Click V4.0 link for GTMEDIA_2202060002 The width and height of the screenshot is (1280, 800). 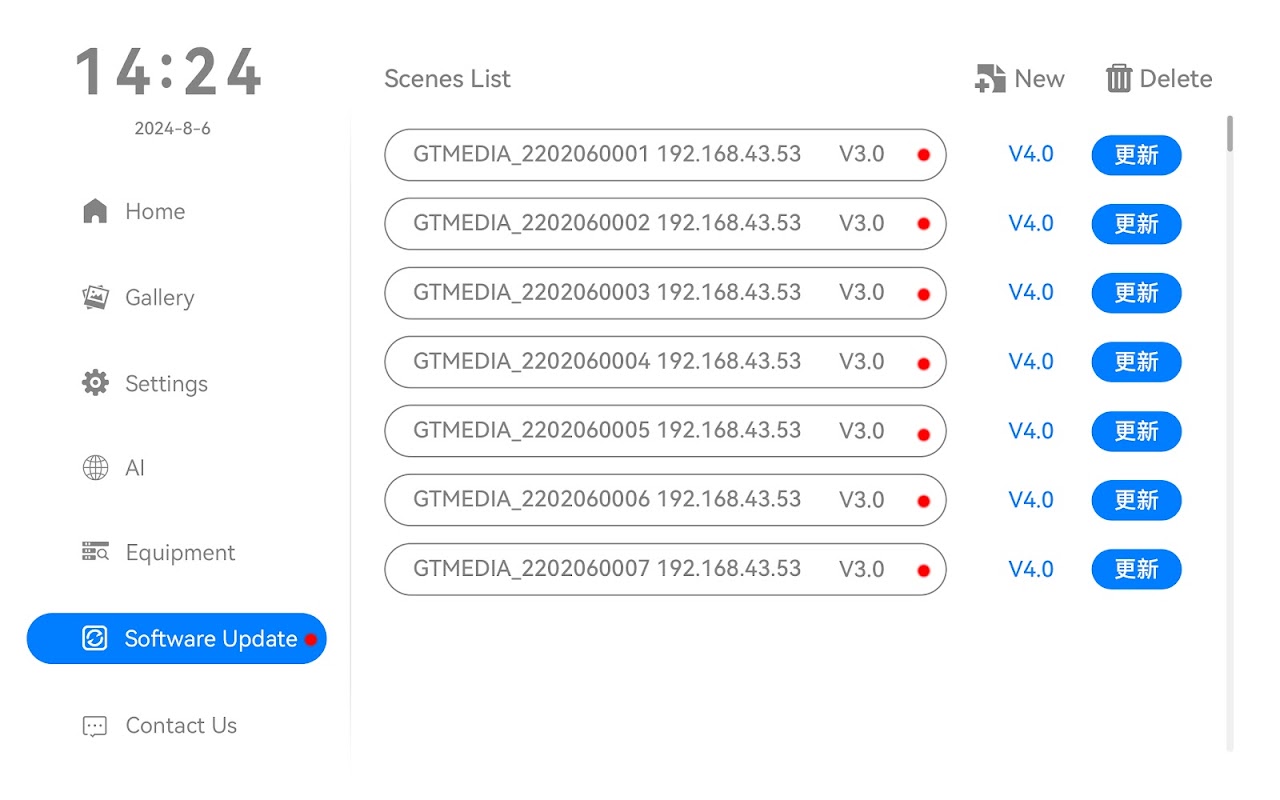[x=1031, y=223]
